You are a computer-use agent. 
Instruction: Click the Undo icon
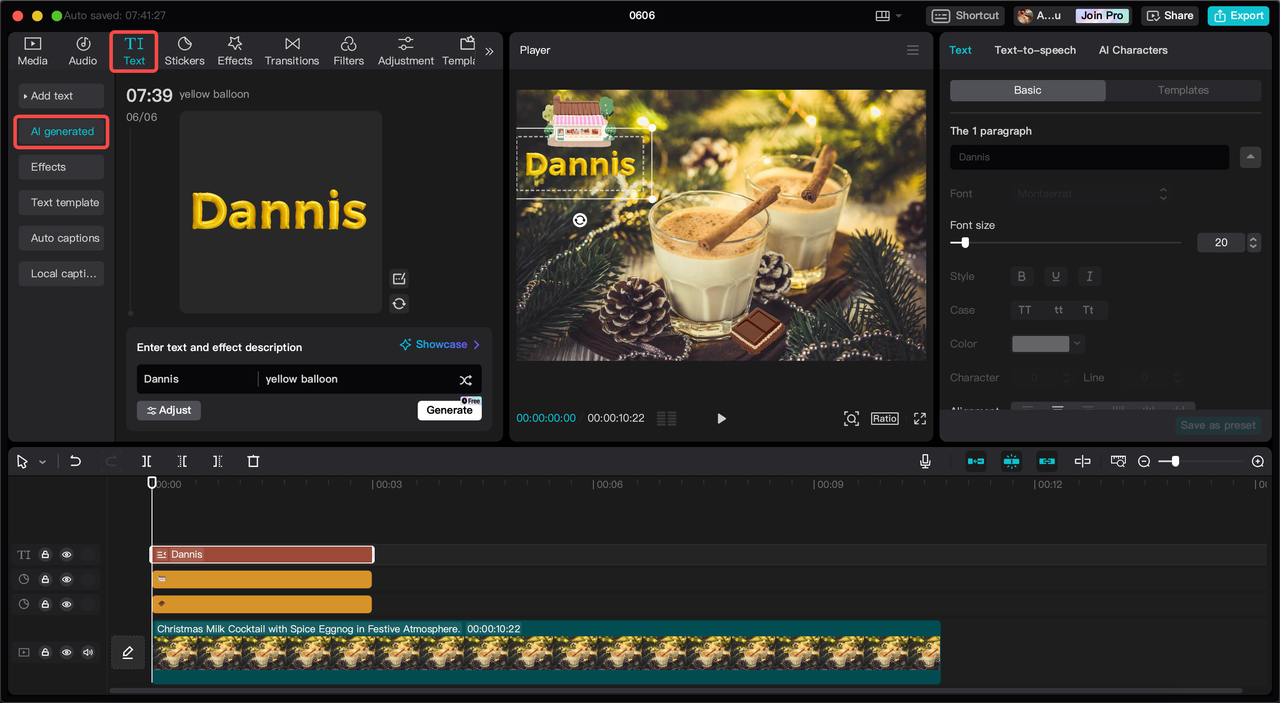(x=75, y=461)
